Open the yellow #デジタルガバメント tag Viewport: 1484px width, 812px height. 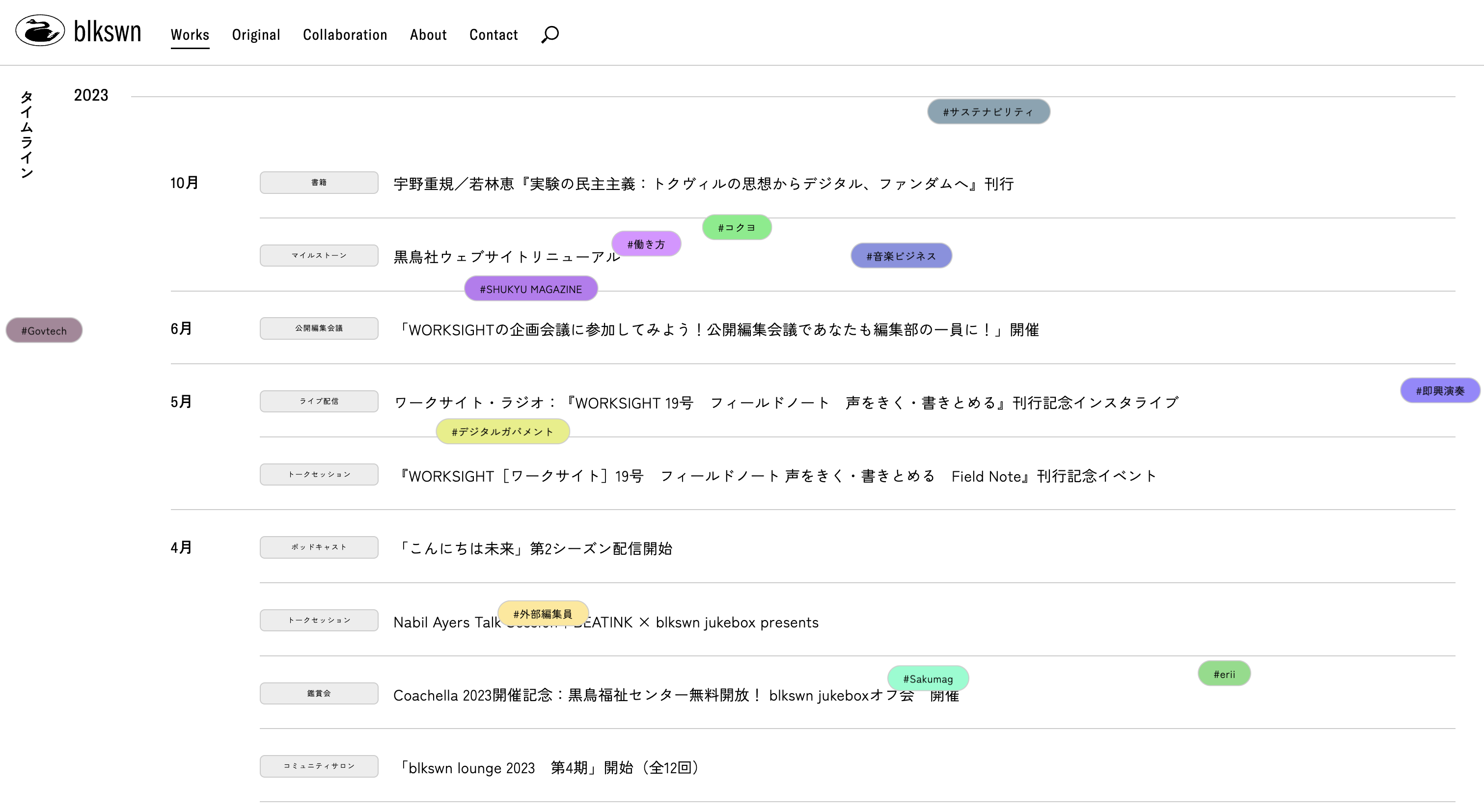(x=502, y=432)
